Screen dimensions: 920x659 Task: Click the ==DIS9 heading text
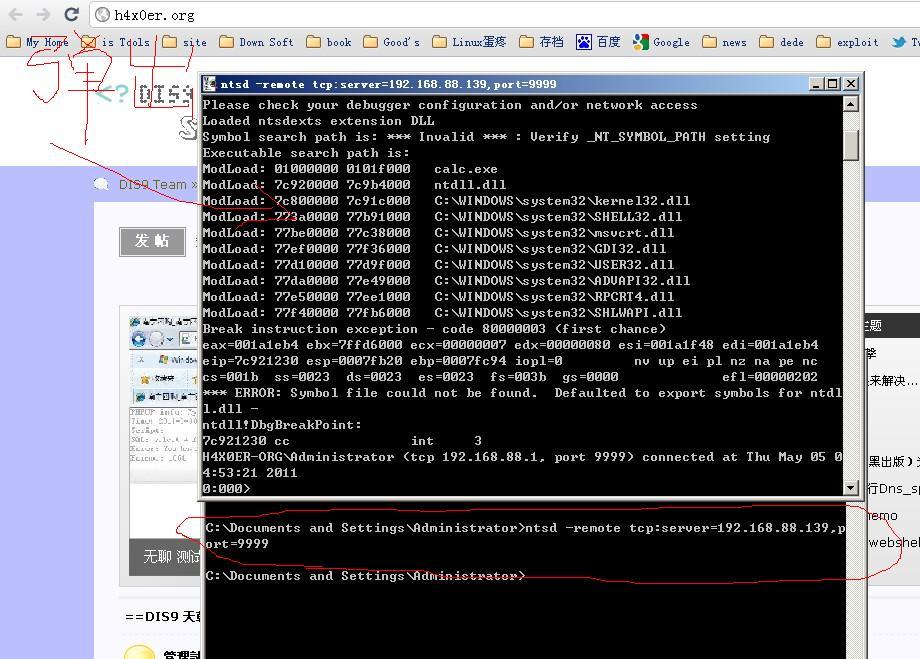pyautogui.click(x=163, y=616)
